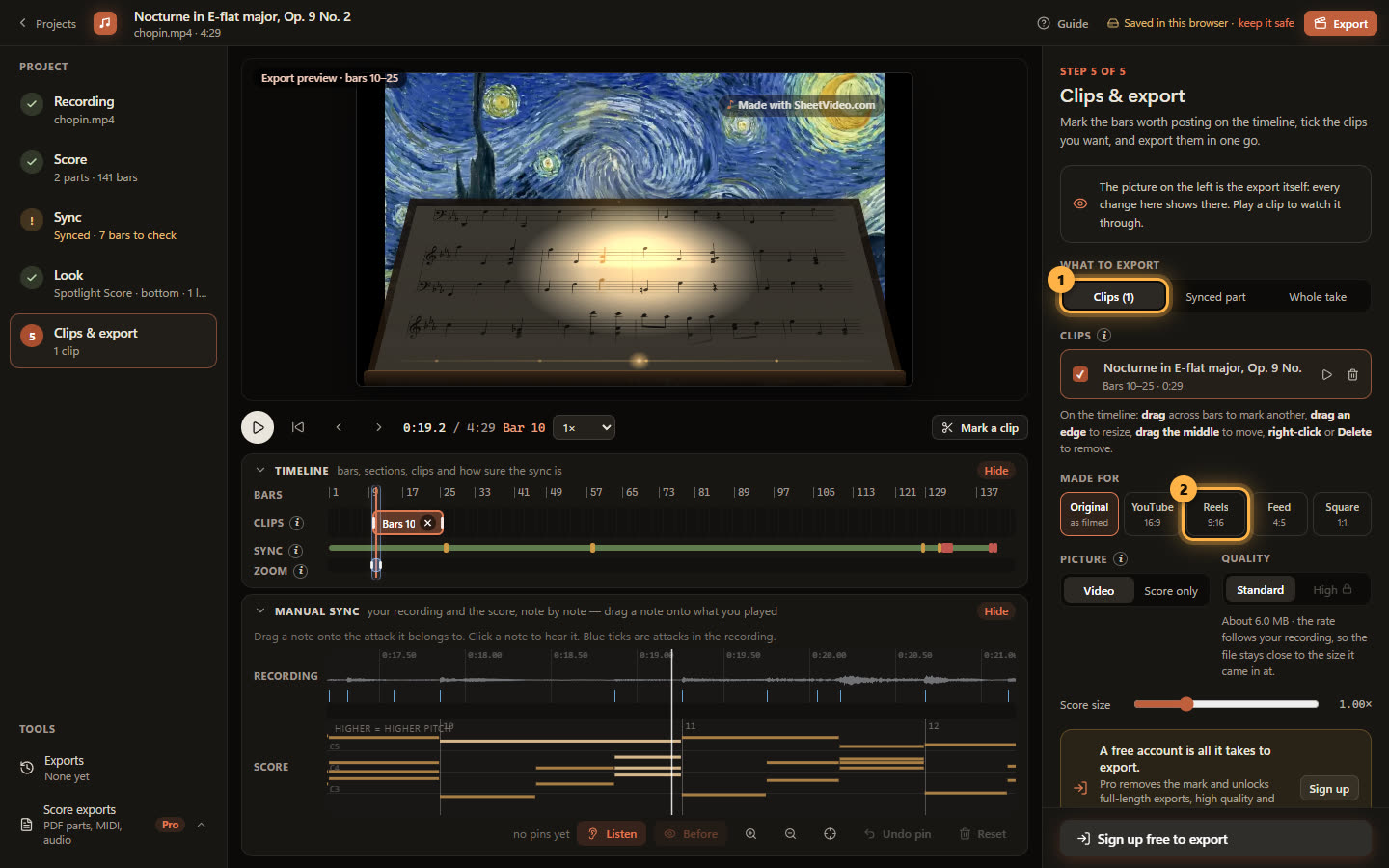
Task: Play the Nocturne clip in the clips list
Action: pos(1327,374)
